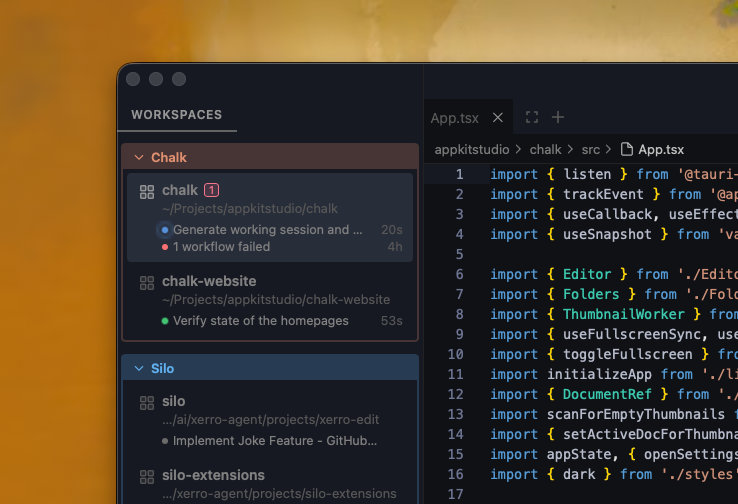Click 'DocumentRef' in line 12
Image resolution: width=738 pixels, height=504 pixels.
[x=607, y=394]
